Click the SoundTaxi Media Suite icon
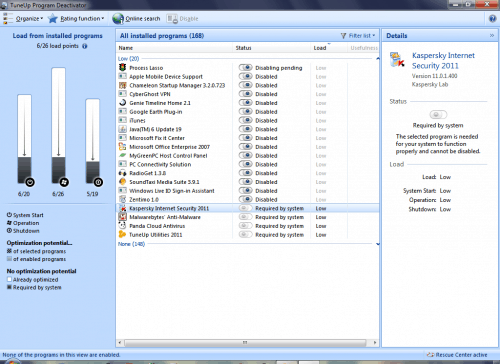This screenshot has width=500, height=364. (x=122, y=182)
